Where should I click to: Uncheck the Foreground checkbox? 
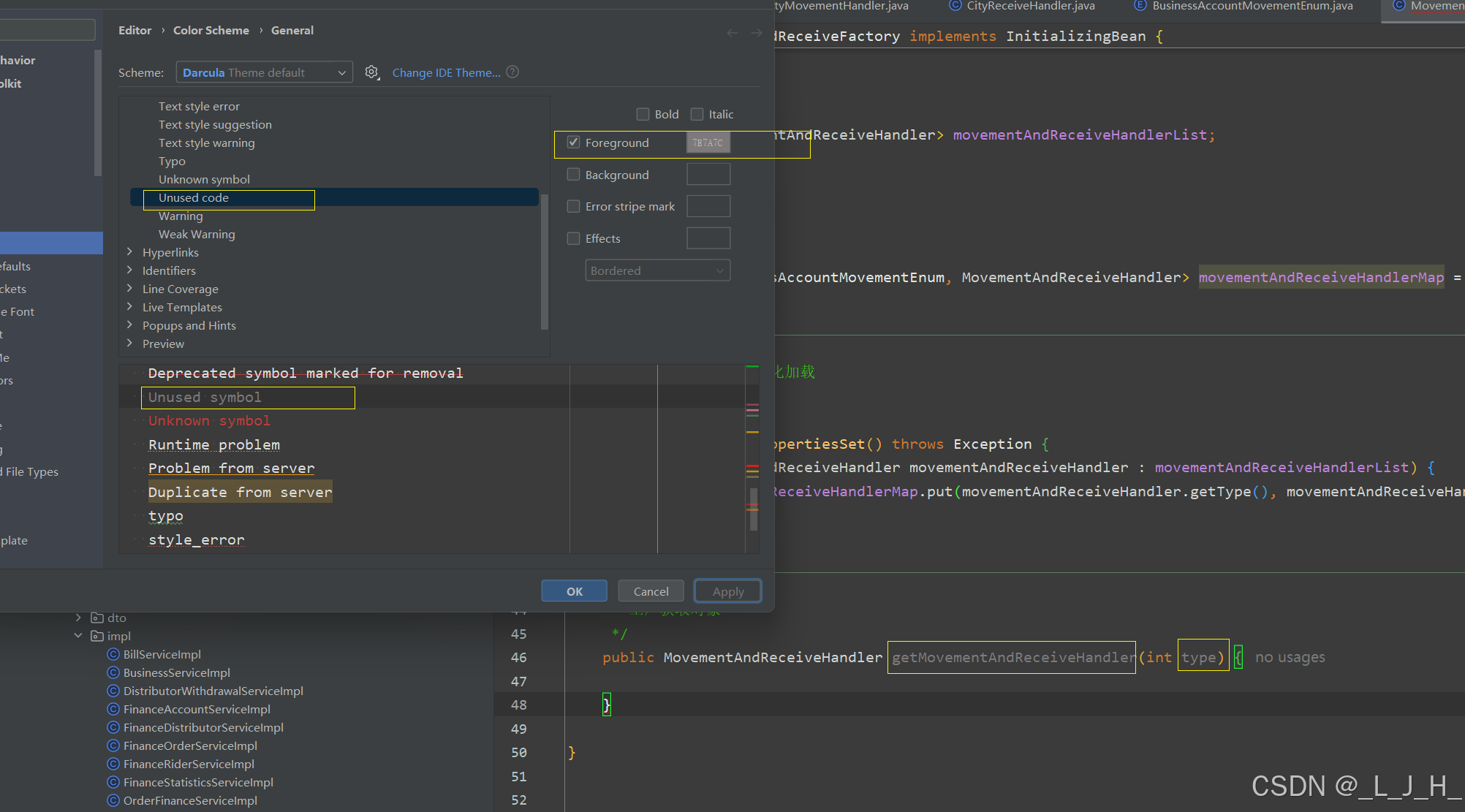pos(574,143)
